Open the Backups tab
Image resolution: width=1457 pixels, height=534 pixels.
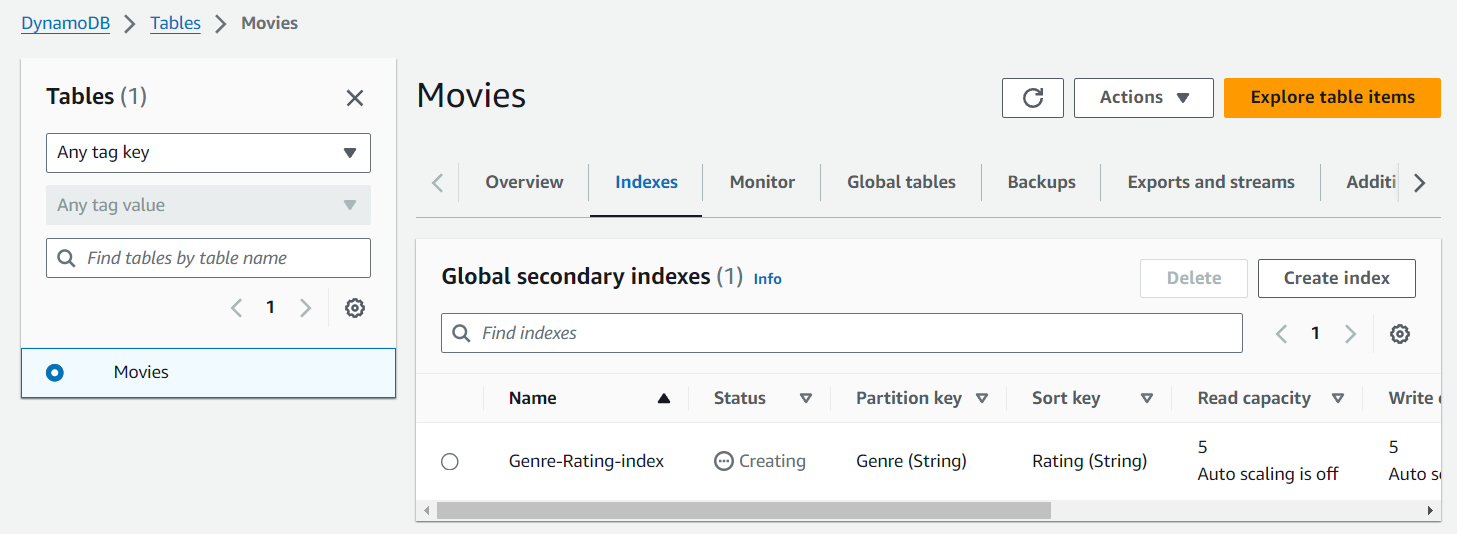pos(1041,182)
